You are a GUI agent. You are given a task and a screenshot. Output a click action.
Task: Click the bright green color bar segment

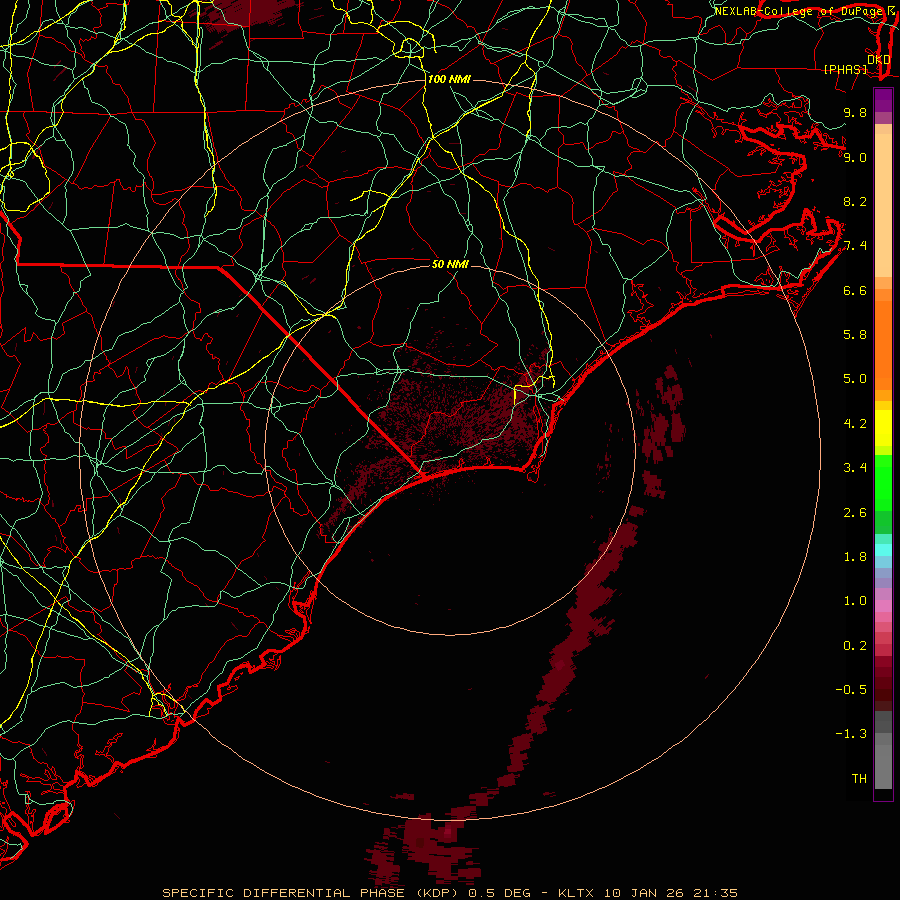883,483
